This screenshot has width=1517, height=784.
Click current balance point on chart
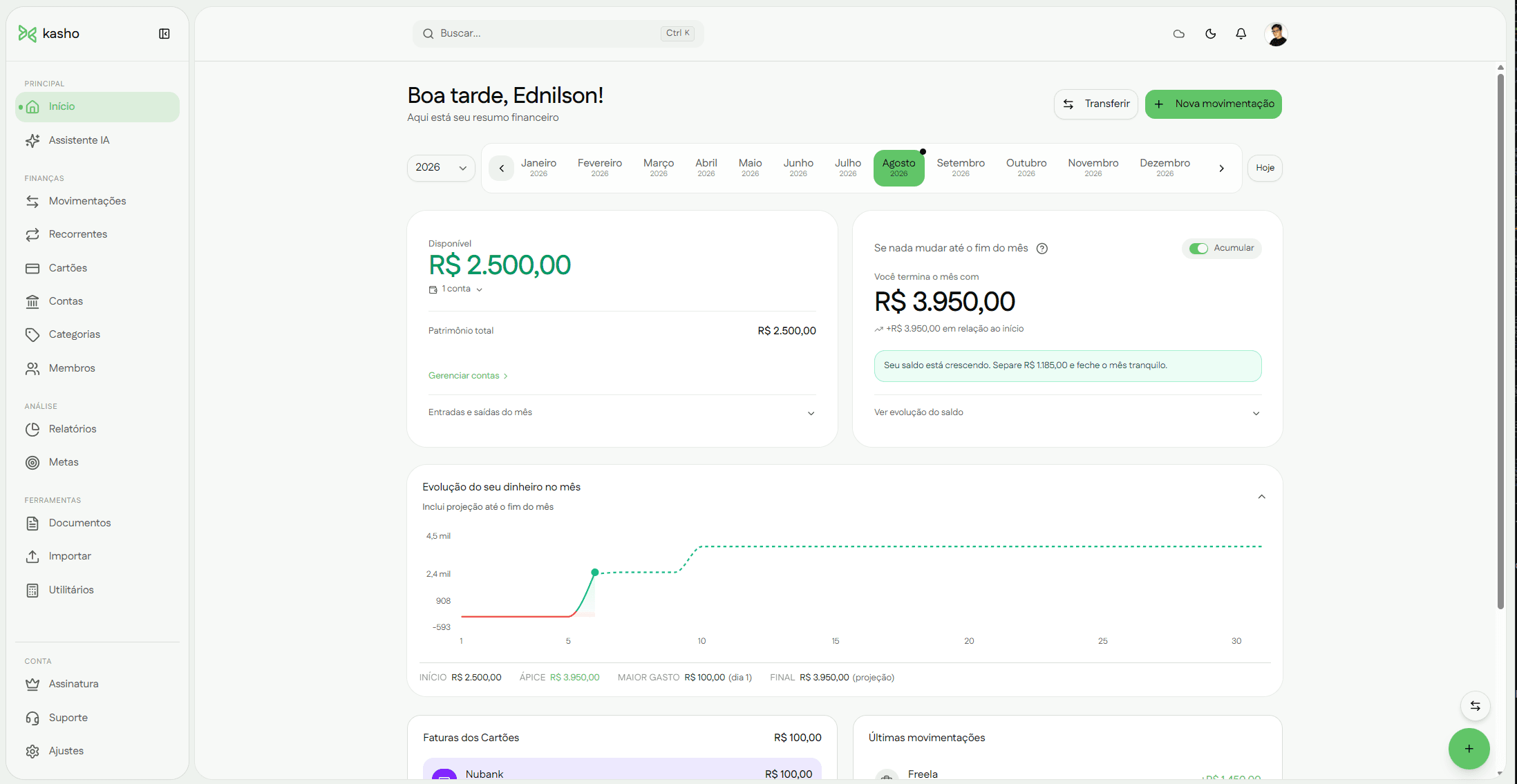(x=595, y=573)
